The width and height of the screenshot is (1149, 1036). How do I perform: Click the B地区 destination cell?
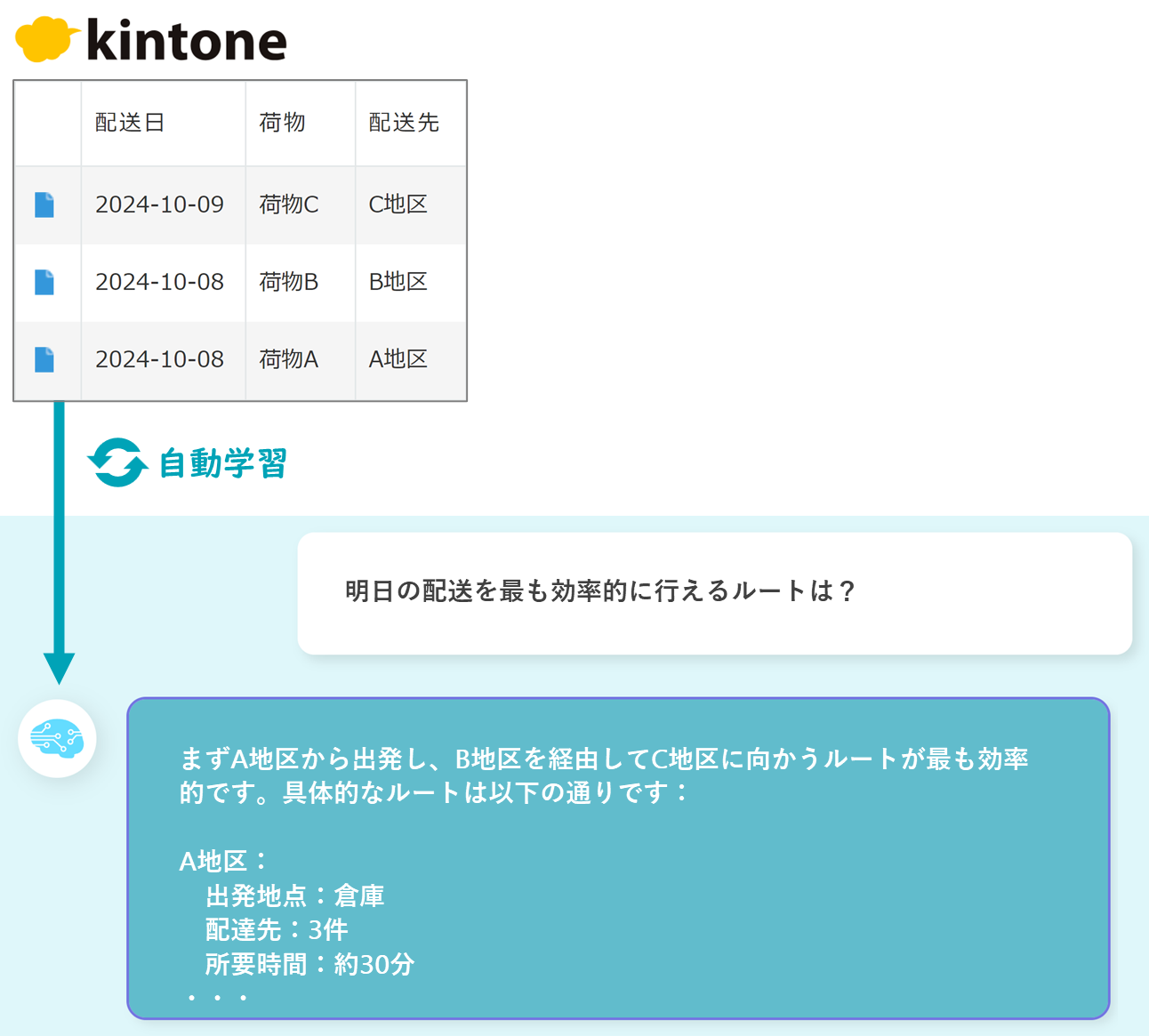tap(398, 282)
